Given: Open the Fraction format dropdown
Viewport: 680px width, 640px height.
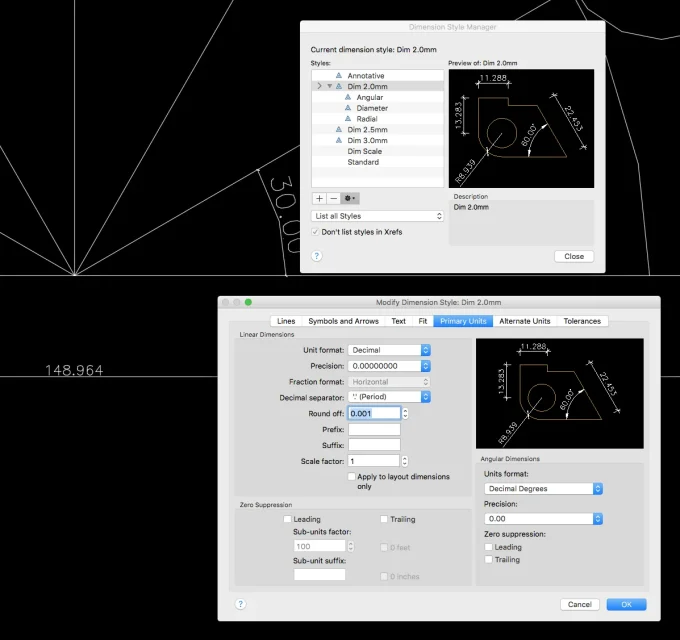Looking at the screenshot, I should coord(389,382).
